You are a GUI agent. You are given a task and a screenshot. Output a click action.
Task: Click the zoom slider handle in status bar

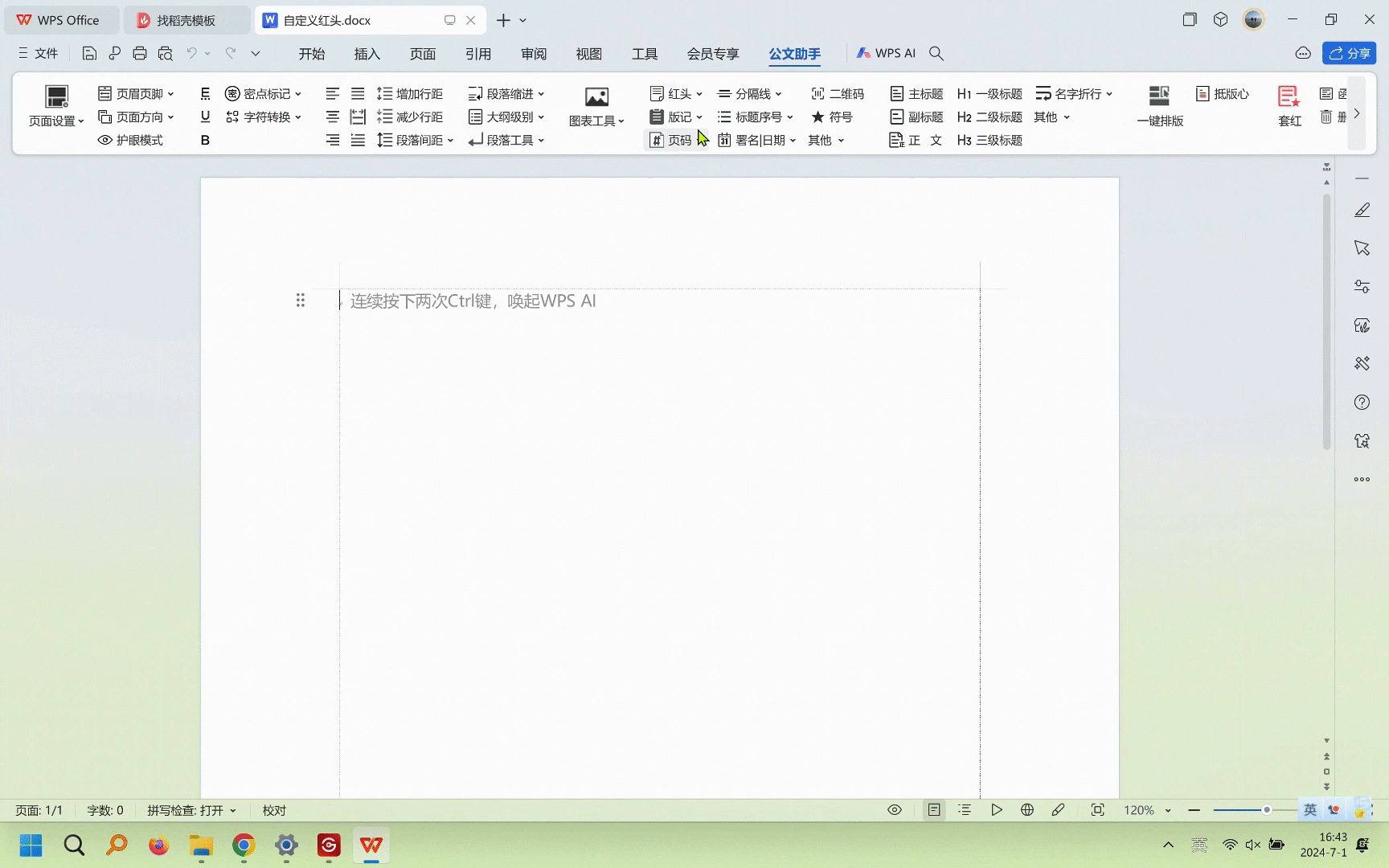[x=1266, y=810]
